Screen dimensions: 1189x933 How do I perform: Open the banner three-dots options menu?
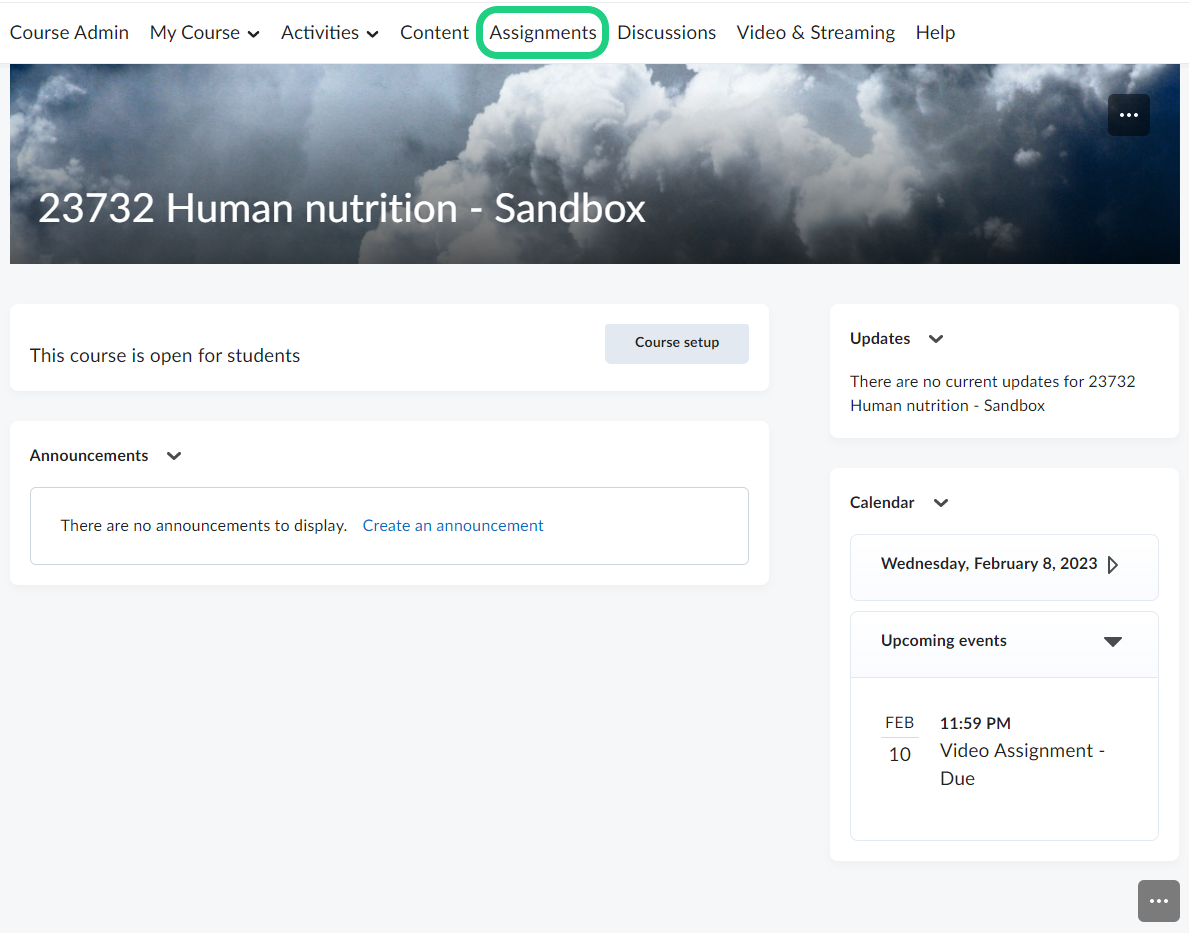point(1128,115)
